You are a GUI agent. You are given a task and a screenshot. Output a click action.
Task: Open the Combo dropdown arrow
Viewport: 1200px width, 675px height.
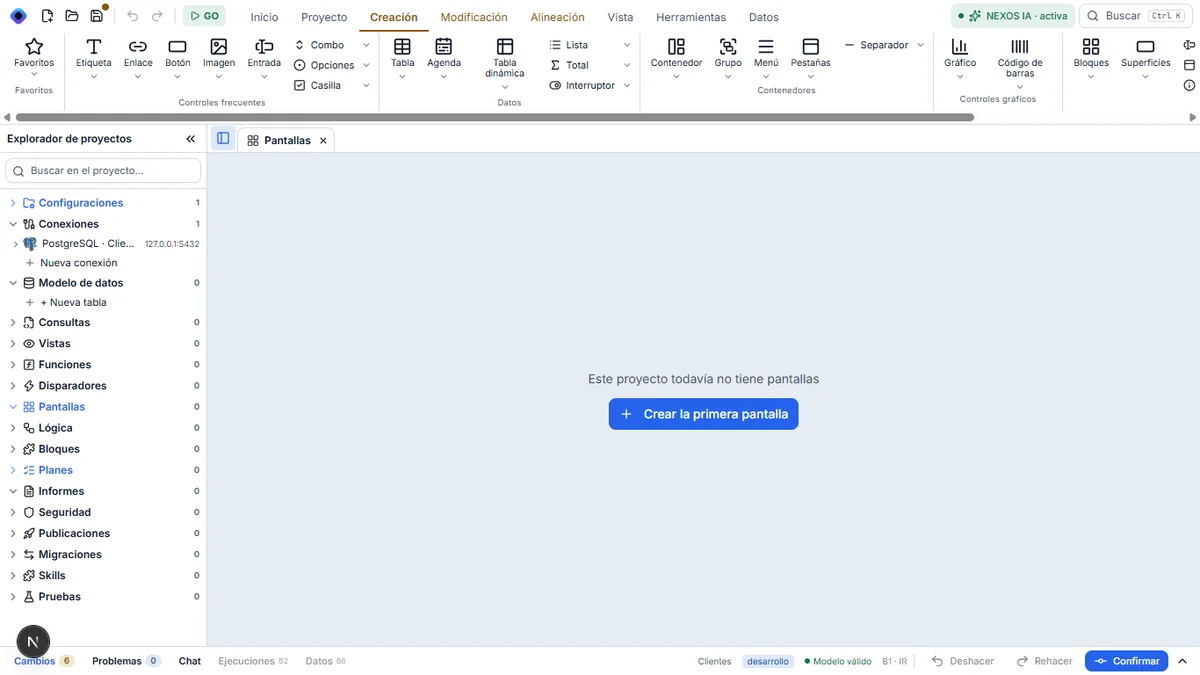pos(366,45)
